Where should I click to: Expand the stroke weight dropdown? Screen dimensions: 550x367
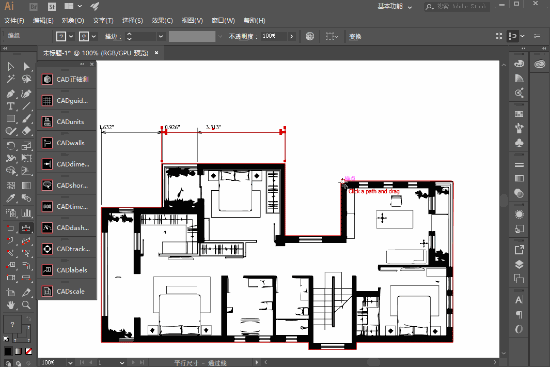pyautogui.click(x=161, y=36)
